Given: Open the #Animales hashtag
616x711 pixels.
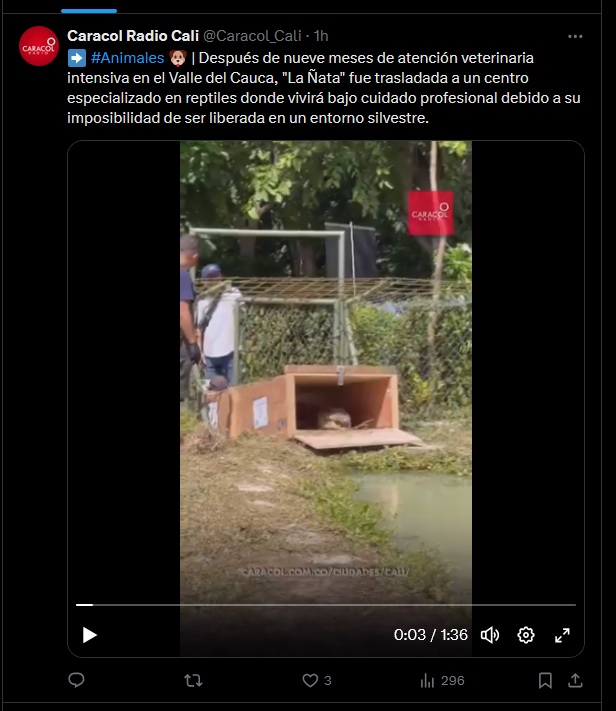Looking at the screenshot, I should pos(127,58).
